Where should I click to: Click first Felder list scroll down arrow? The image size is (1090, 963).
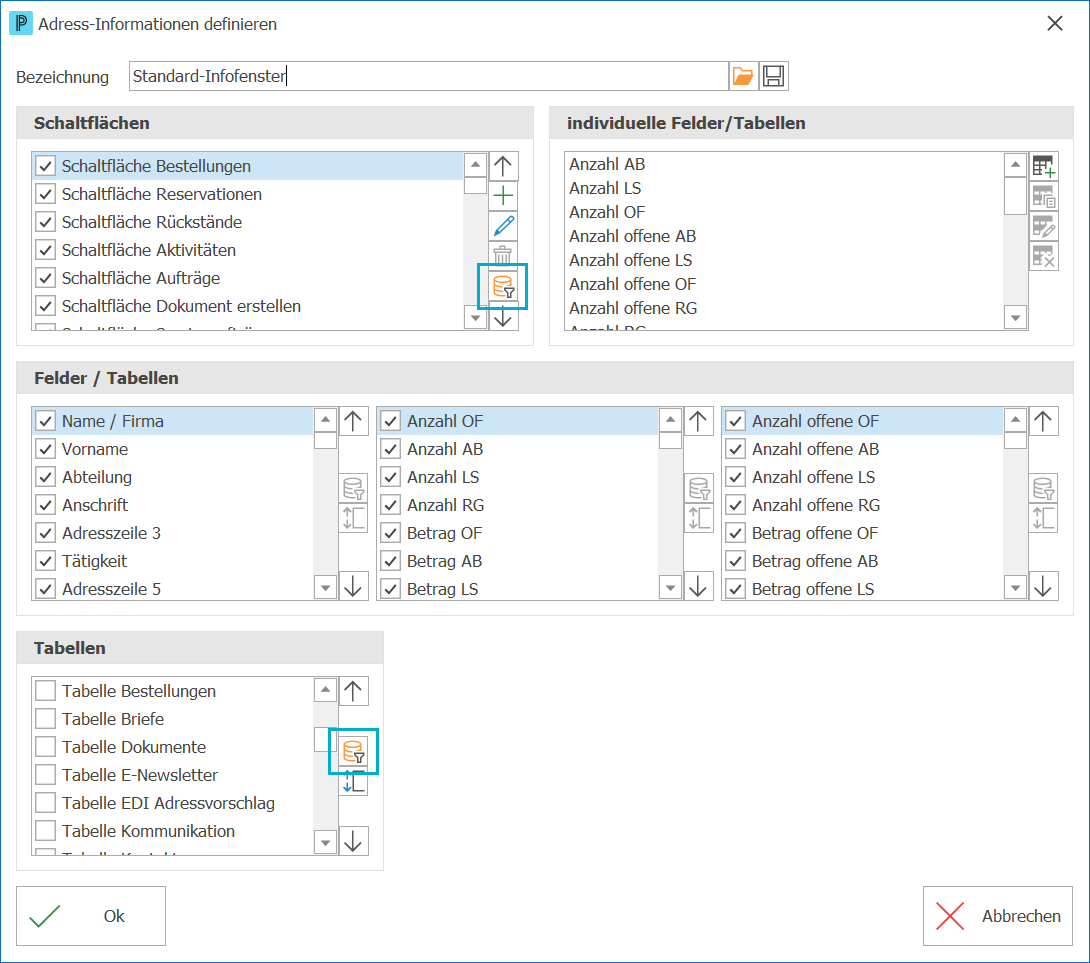(x=325, y=588)
